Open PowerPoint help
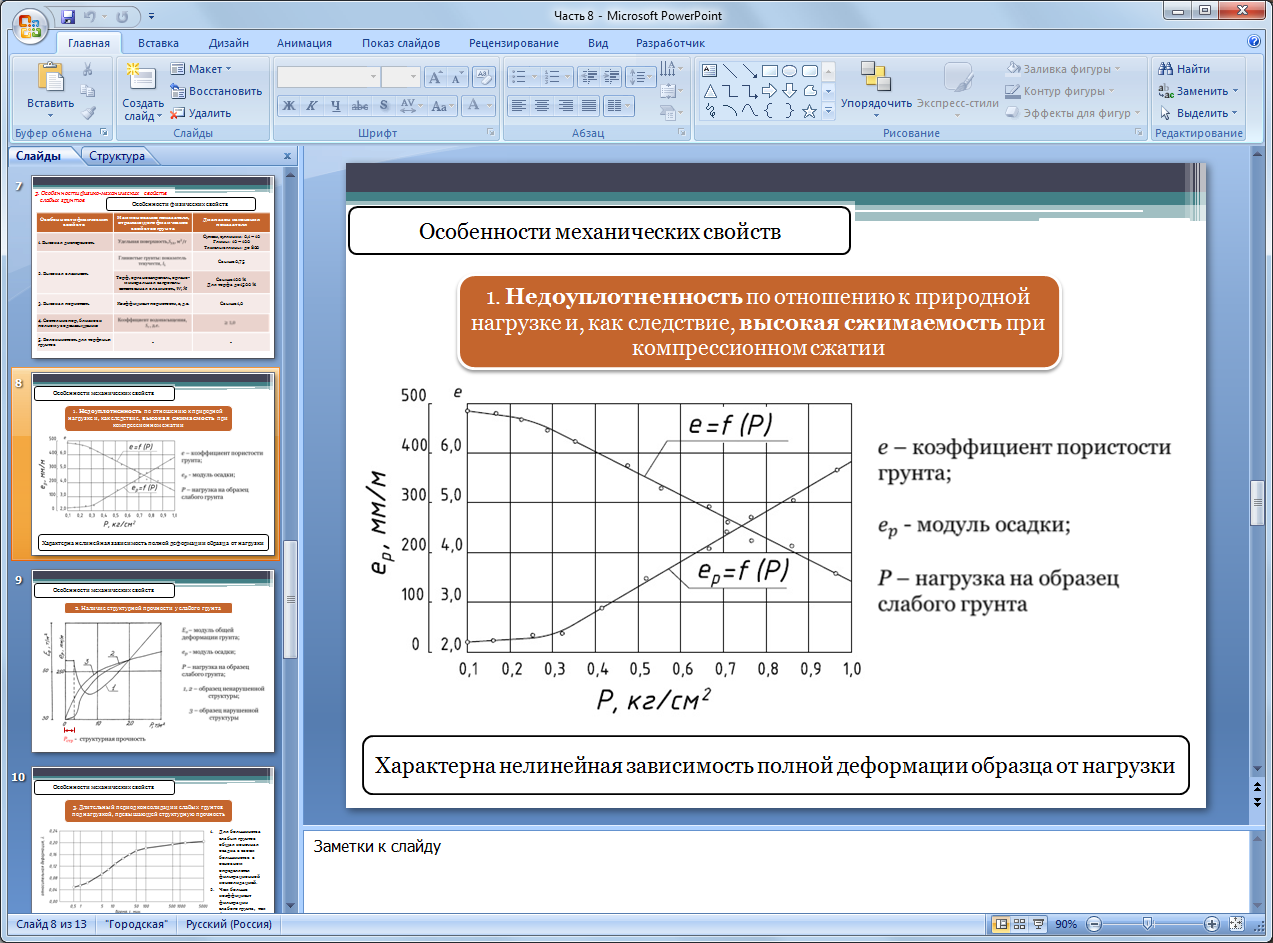 (x=1254, y=42)
